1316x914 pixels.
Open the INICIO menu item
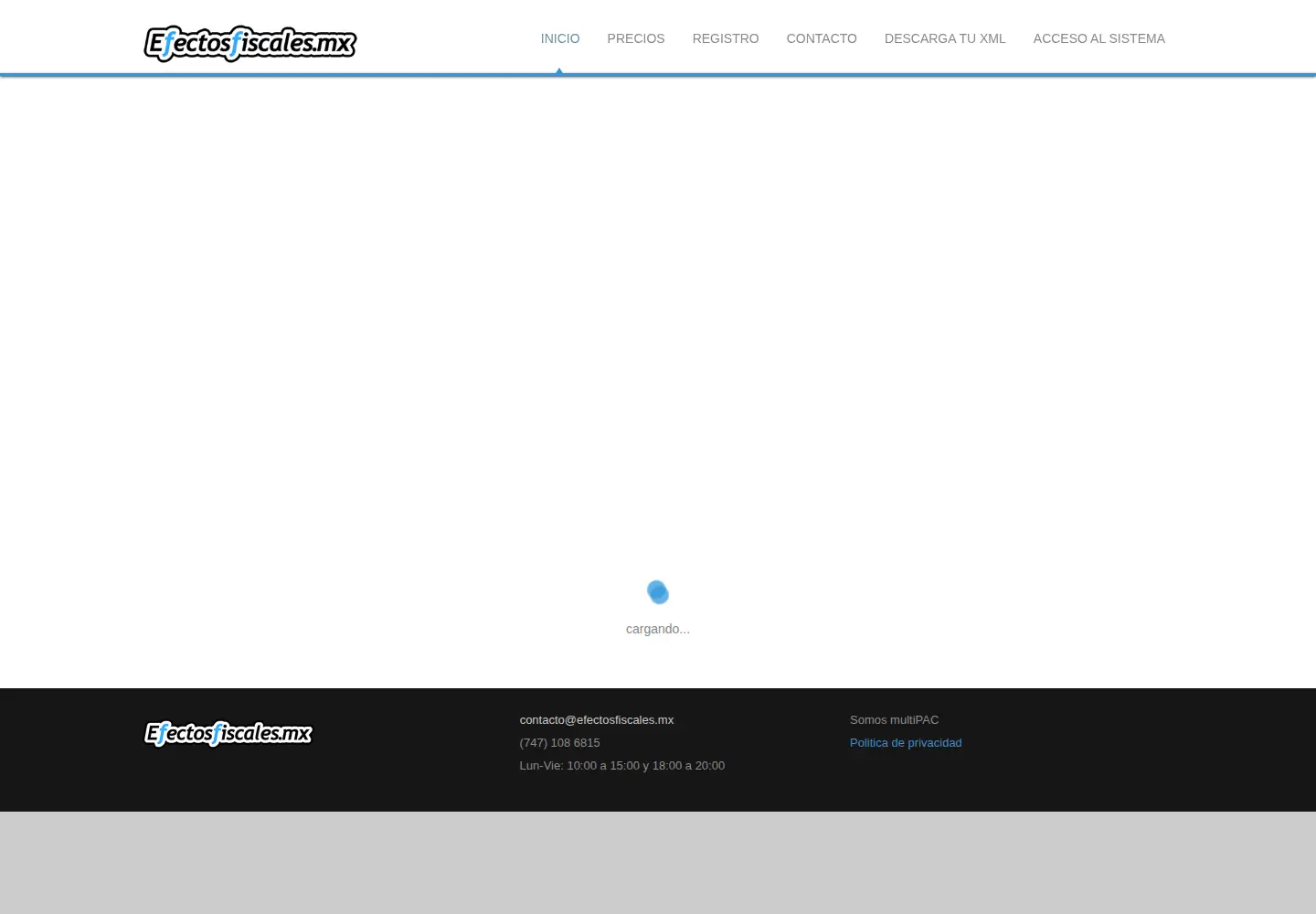pyautogui.click(x=560, y=38)
